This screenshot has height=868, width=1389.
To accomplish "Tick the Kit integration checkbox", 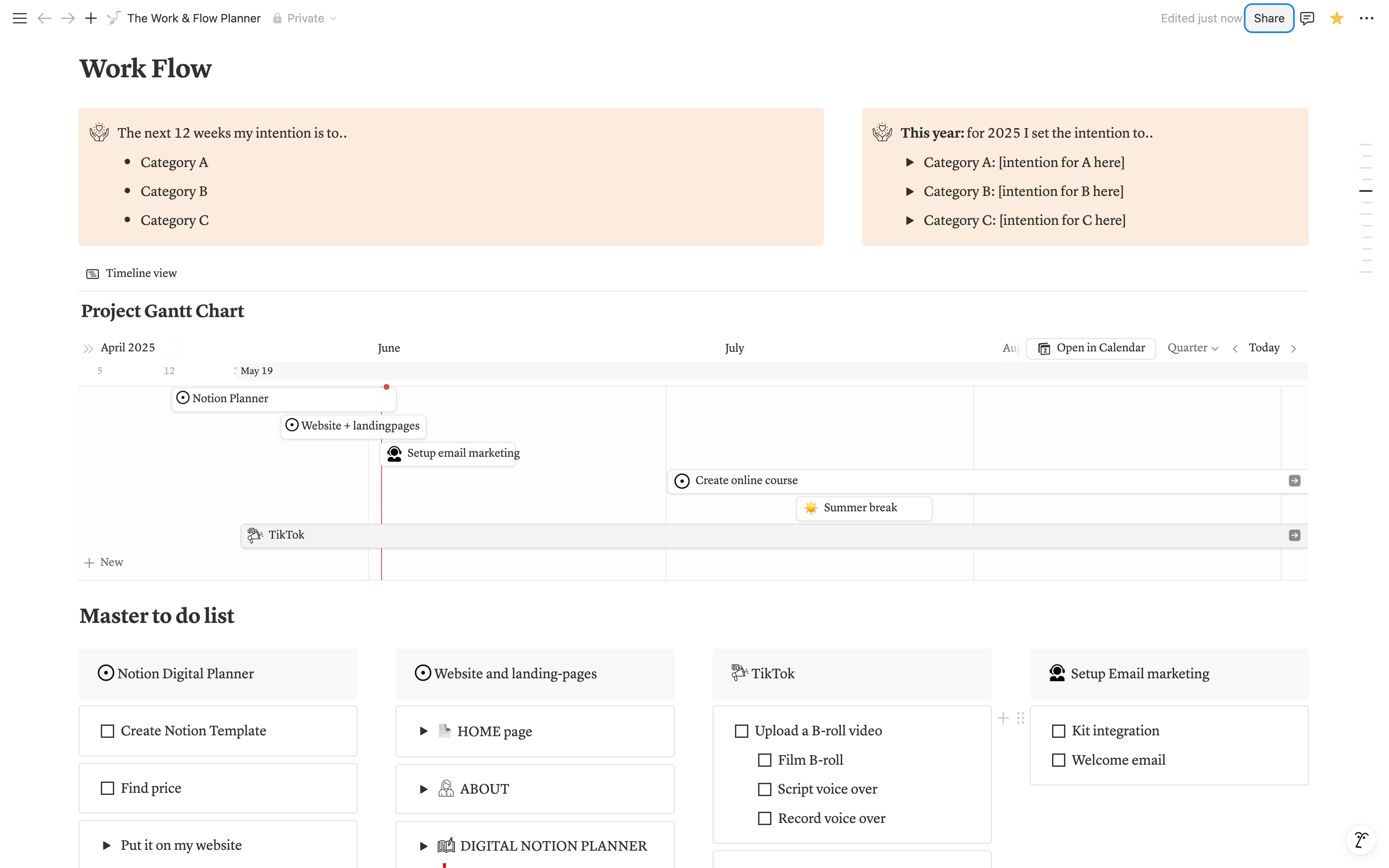I will [x=1058, y=731].
